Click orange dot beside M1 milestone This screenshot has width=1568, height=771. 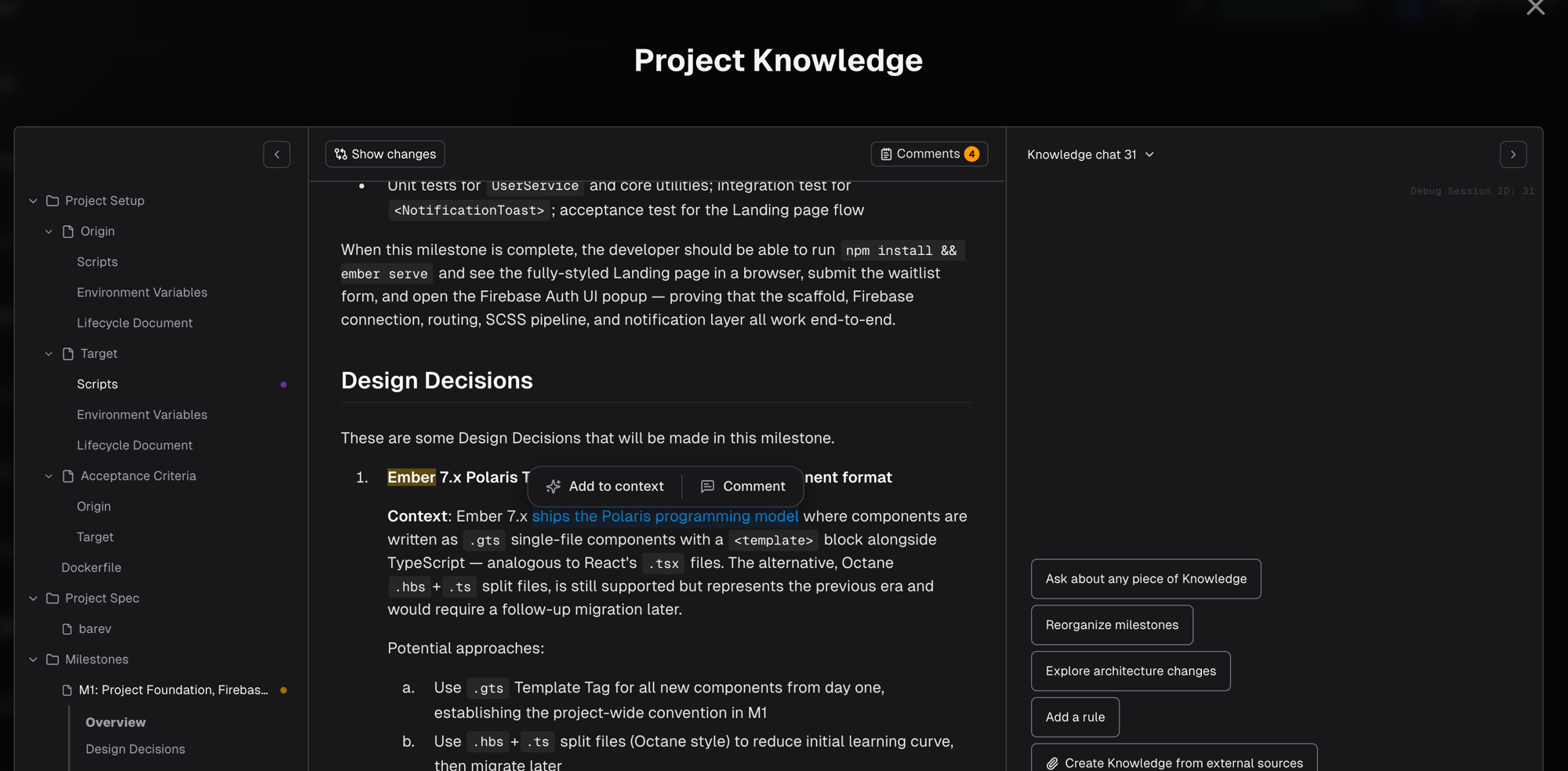coord(284,690)
